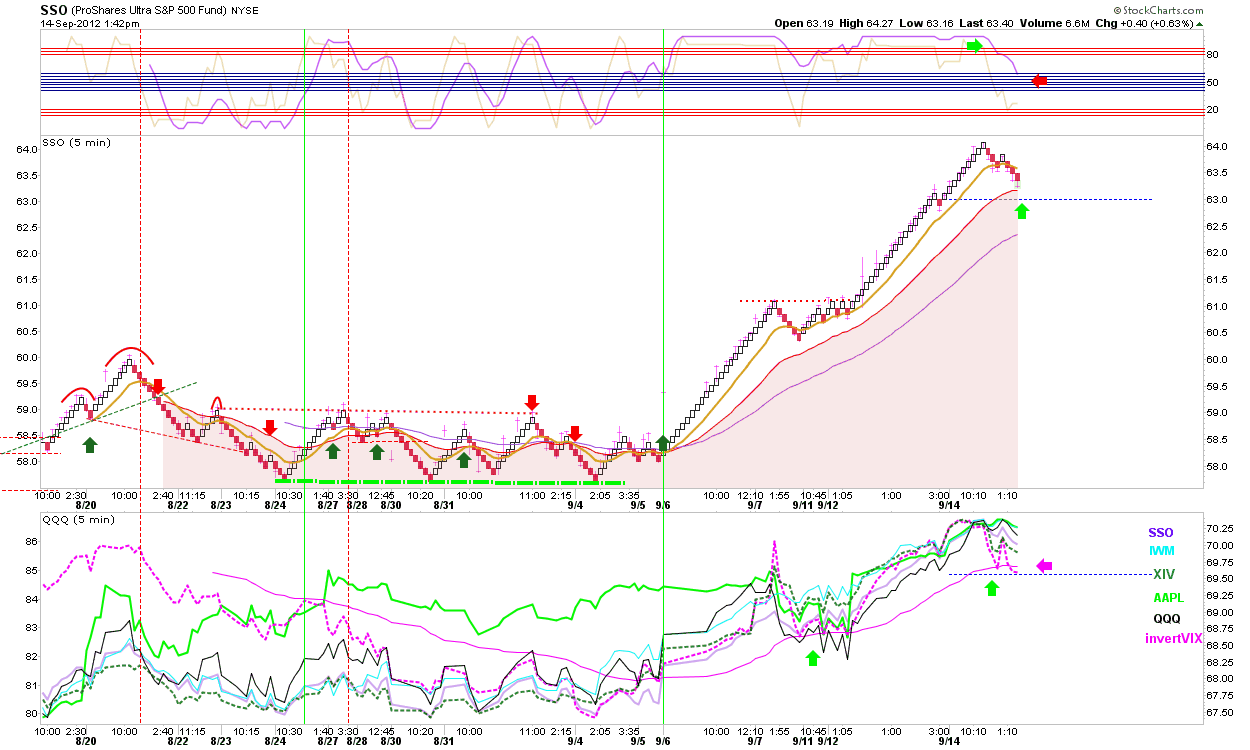Click the bold SSO ticker symbol in the header

pos(54,9)
